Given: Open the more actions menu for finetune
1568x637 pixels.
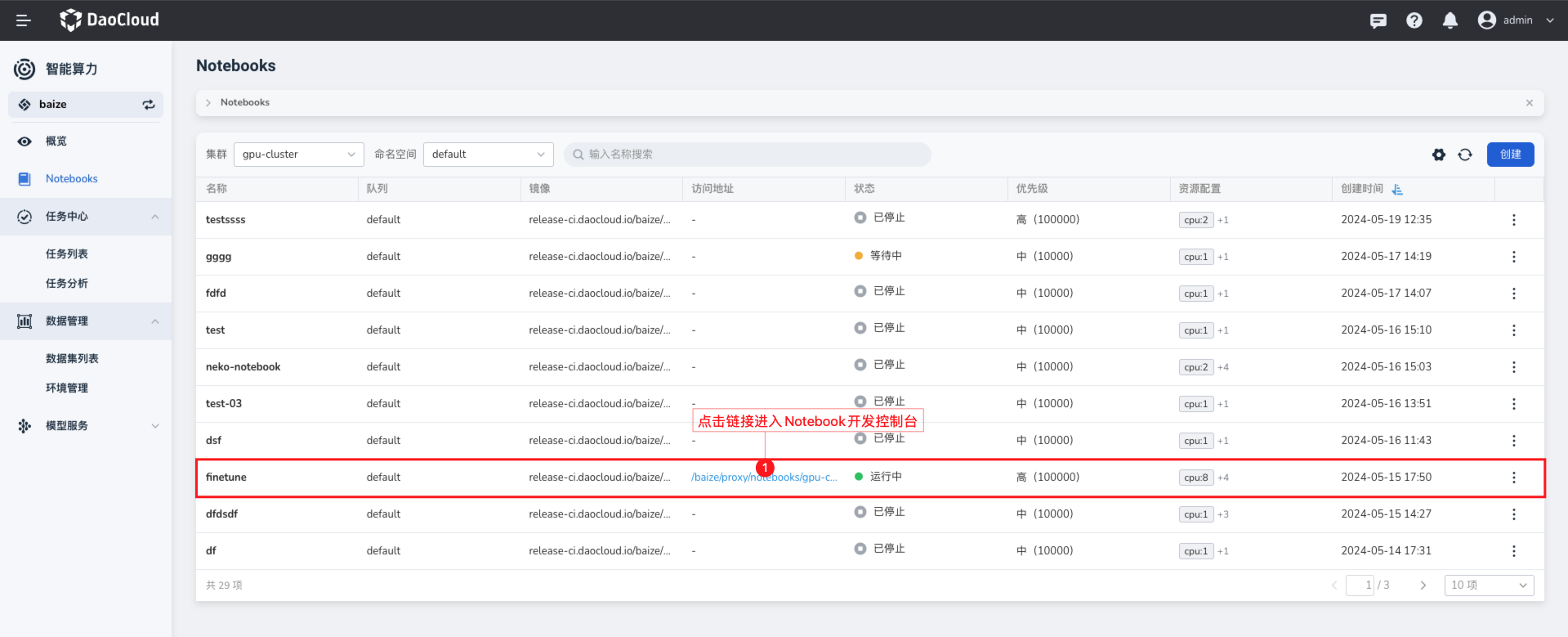Looking at the screenshot, I should (x=1513, y=478).
